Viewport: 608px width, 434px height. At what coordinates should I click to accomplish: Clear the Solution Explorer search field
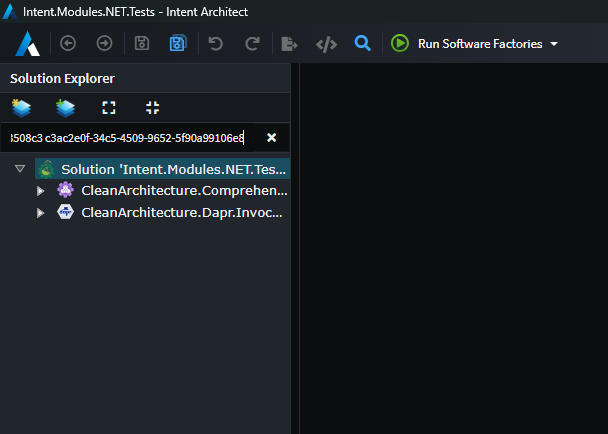coord(271,137)
